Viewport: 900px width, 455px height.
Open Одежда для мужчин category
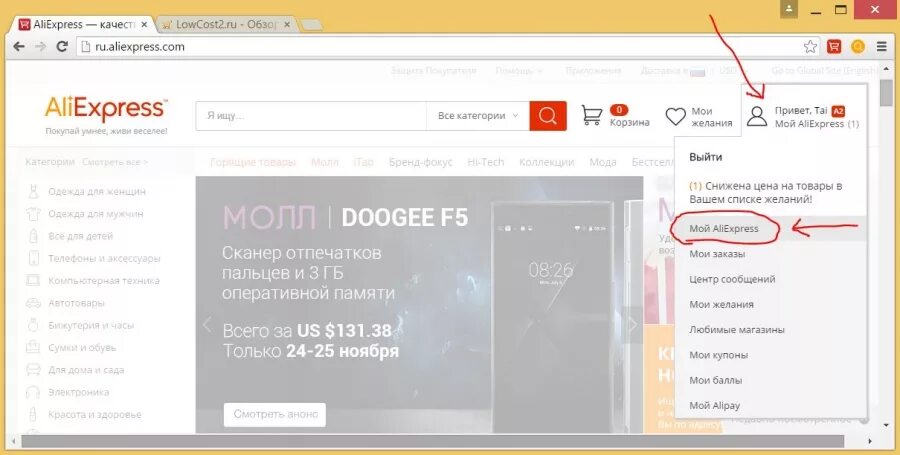(95, 214)
